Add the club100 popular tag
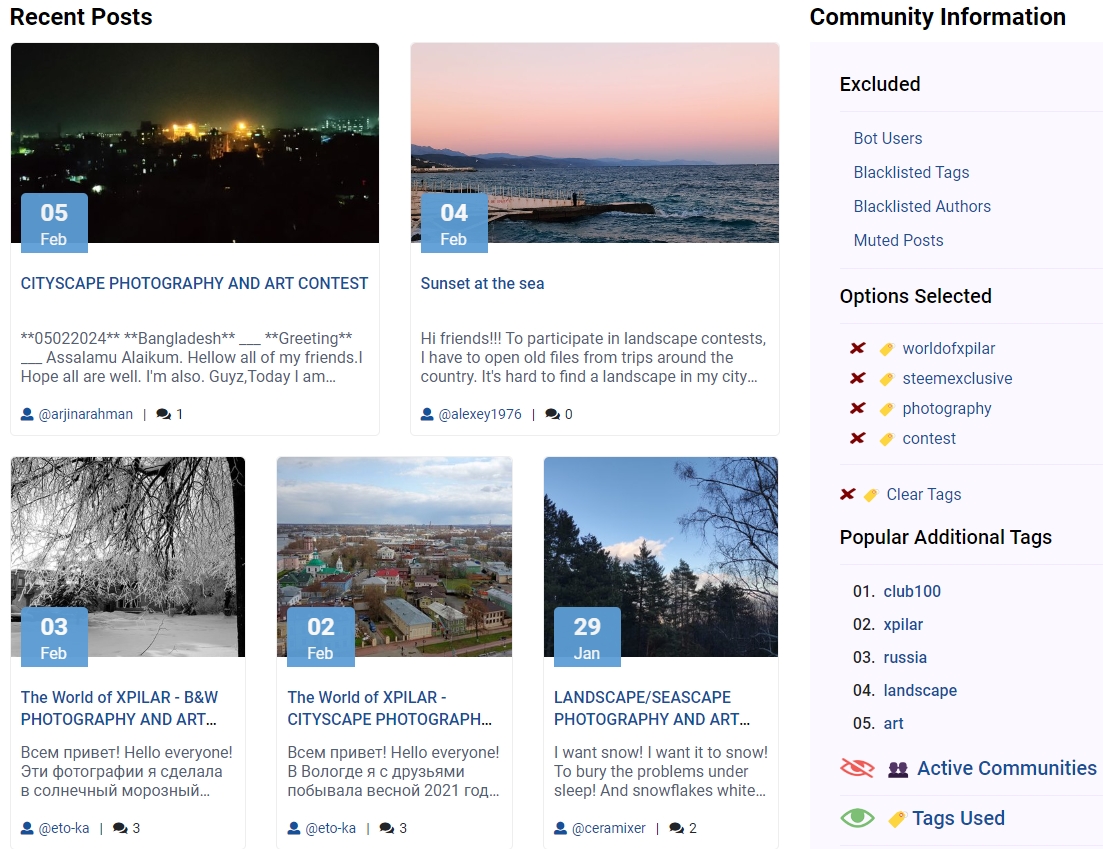Viewport: 1103px width, 849px height. coord(912,591)
